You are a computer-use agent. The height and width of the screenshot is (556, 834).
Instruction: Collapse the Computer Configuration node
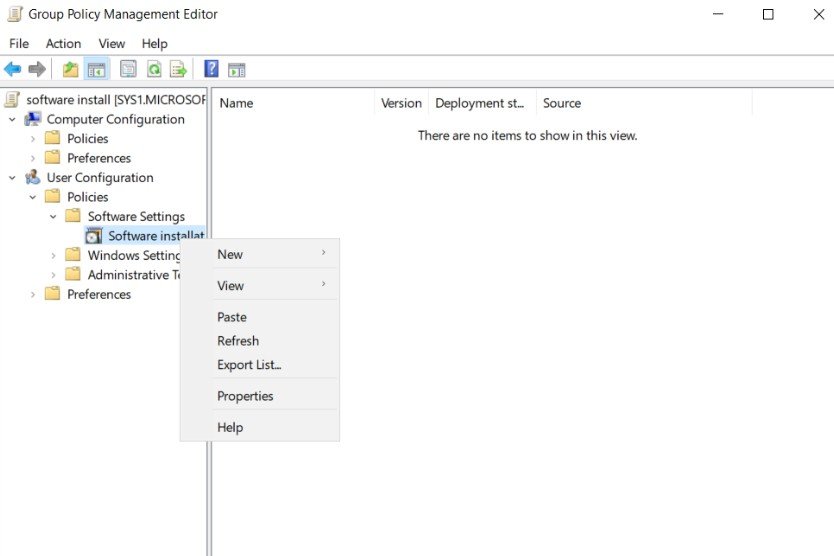(x=12, y=119)
